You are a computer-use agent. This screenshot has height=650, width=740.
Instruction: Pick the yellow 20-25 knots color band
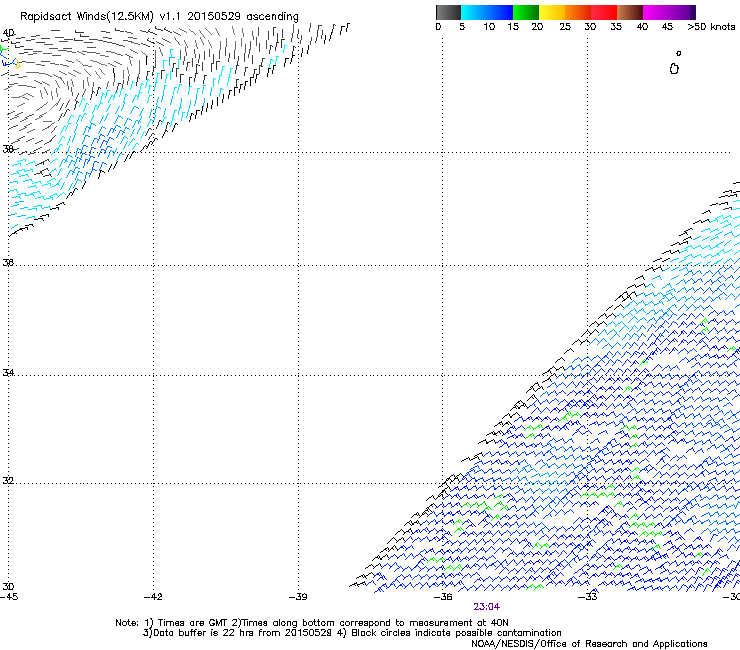click(x=552, y=12)
